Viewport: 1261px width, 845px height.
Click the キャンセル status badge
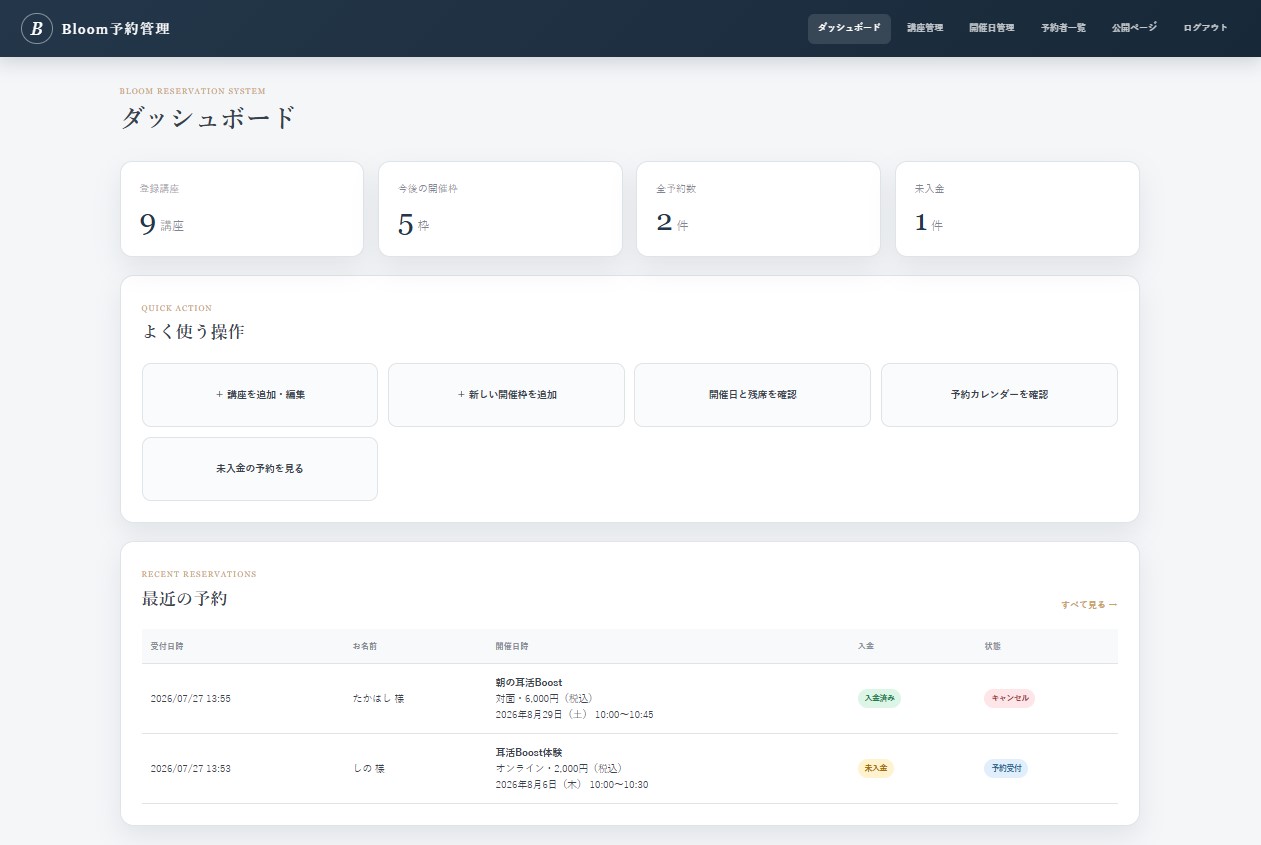[1009, 698]
